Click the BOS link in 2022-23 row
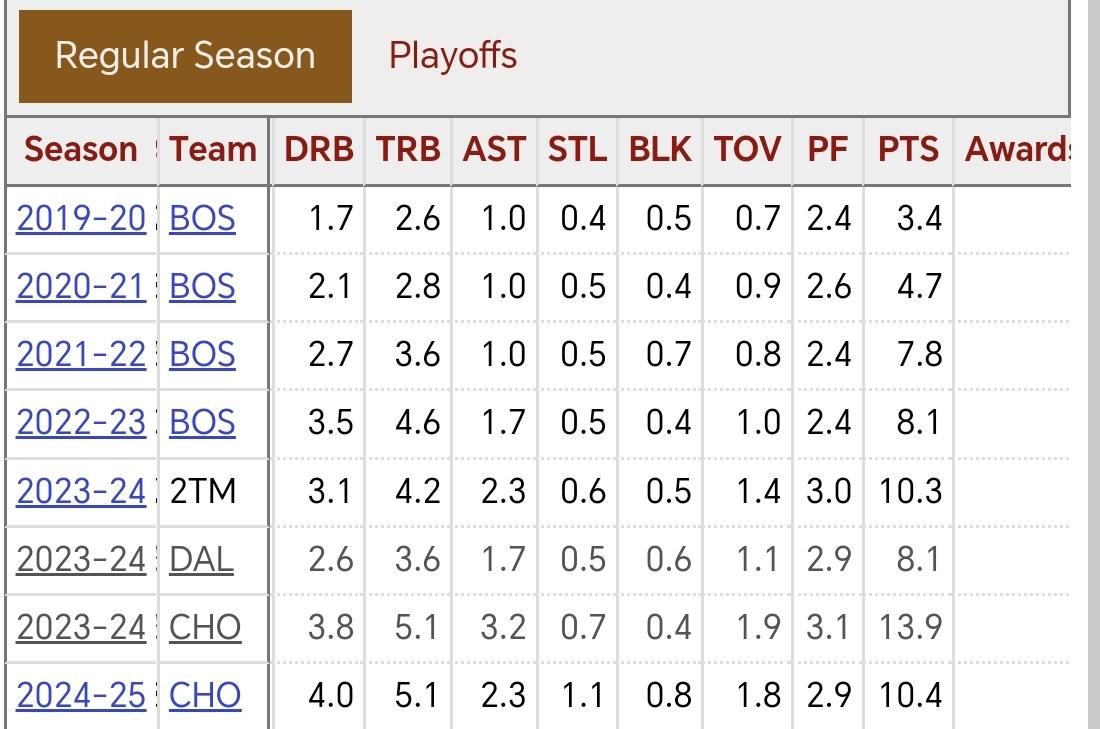This screenshot has height=729, width=1100. tap(202, 422)
